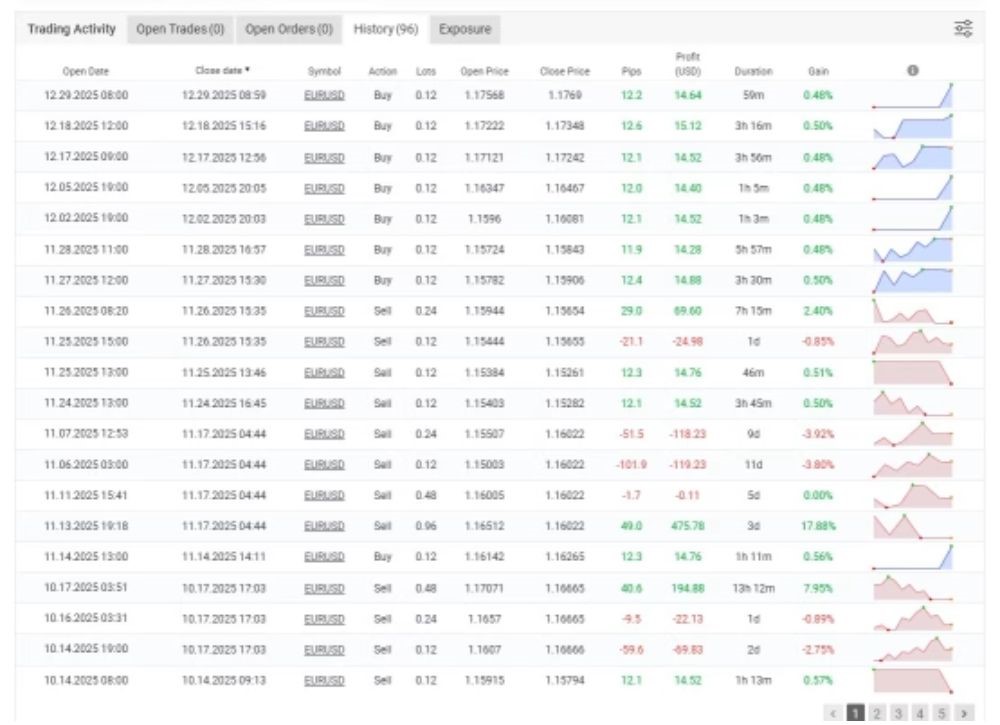The height and width of the screenshot is (725, 1000).
Task: View mini chart for trade opened 11.28.2025 11:00
Action: point(913,249)
